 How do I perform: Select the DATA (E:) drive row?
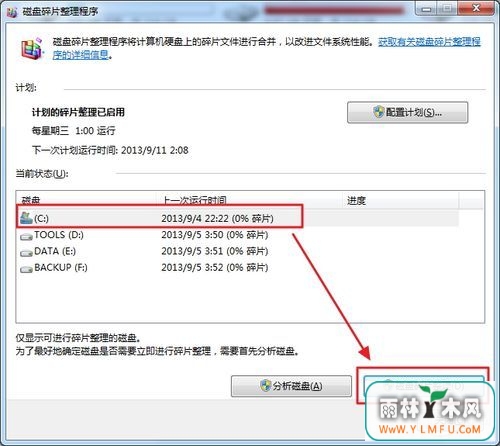[238, 251]
